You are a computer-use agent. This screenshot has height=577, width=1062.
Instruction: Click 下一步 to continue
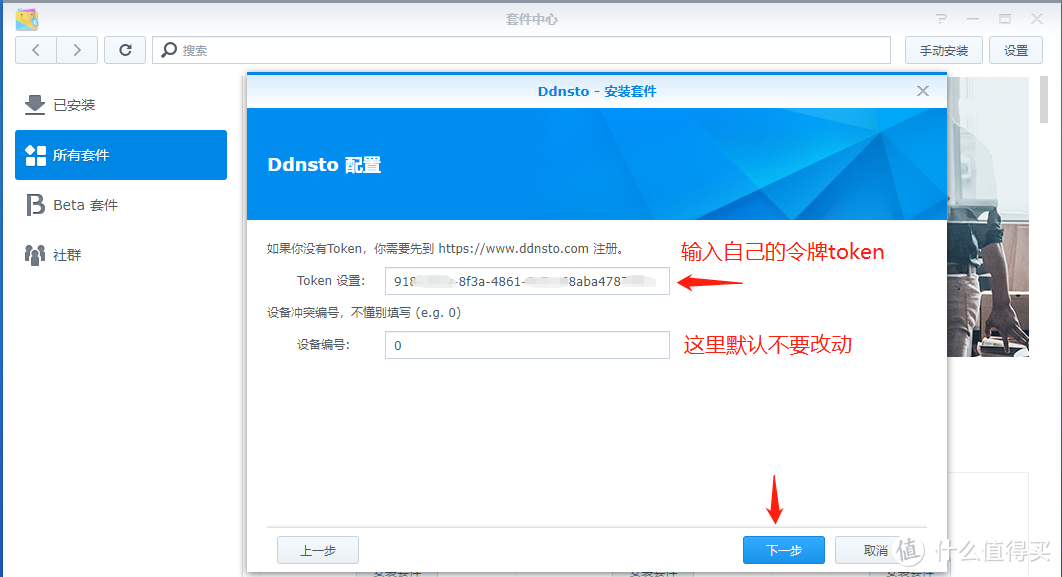pos(784,550)
